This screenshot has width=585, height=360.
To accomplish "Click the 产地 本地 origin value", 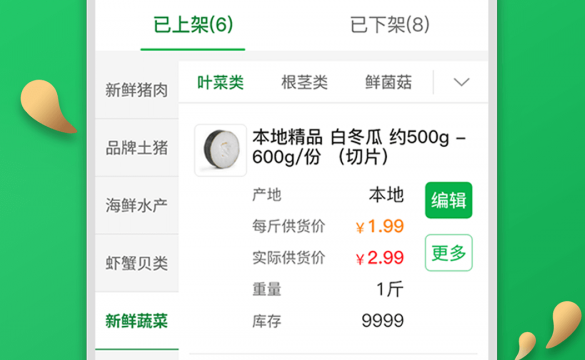I will (x=386, y=195).
